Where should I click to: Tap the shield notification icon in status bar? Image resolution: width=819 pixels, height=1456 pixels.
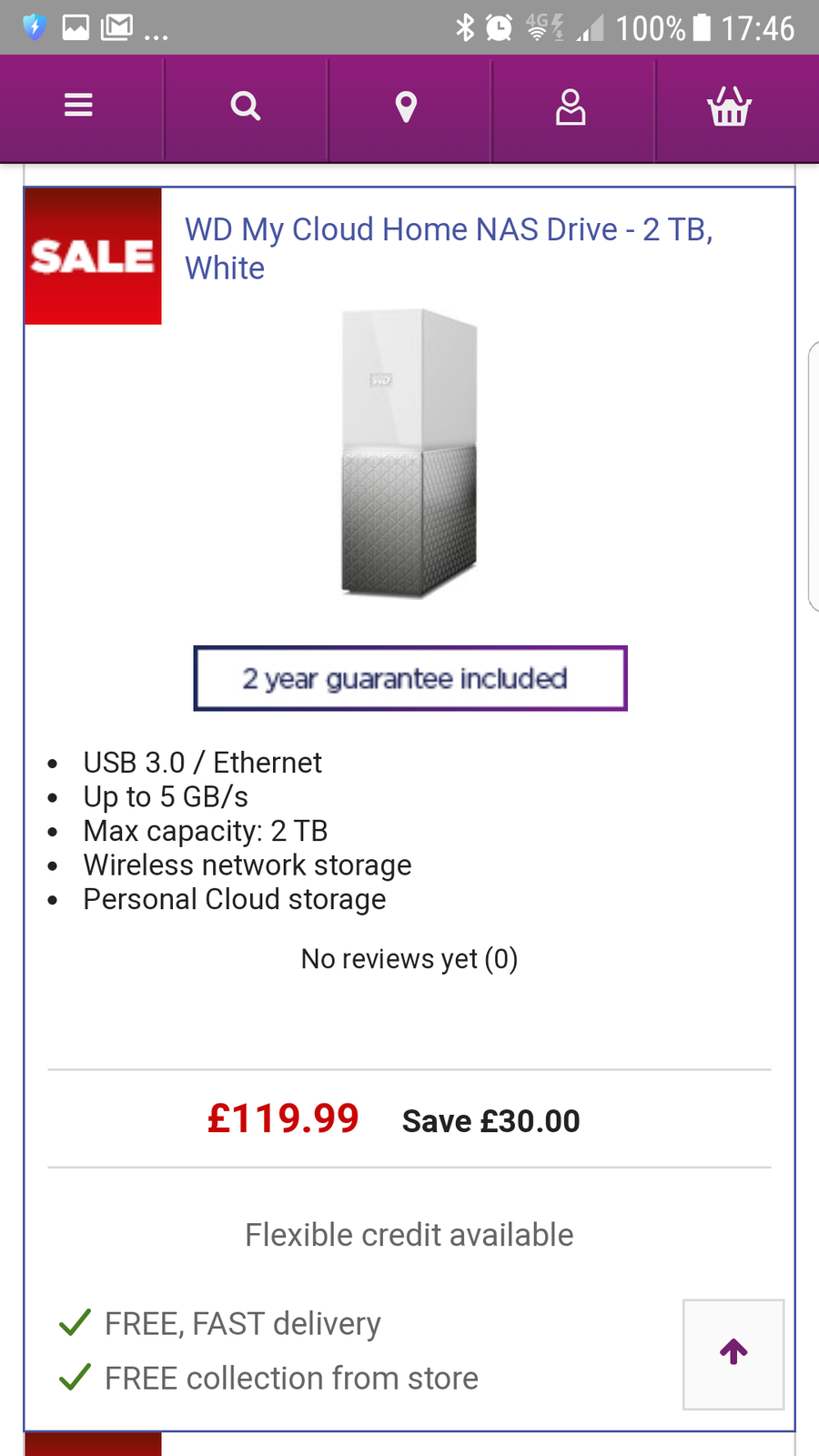coord(35,27)
